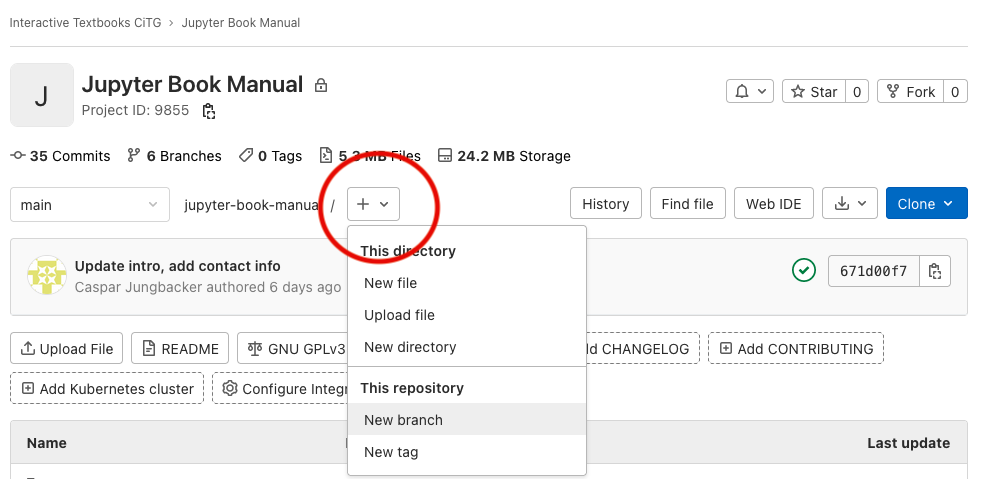Image resolution: width=983 pixels, height=479 pixels.
Task: Click the fork count 0
Action: [x=955, y=92]
